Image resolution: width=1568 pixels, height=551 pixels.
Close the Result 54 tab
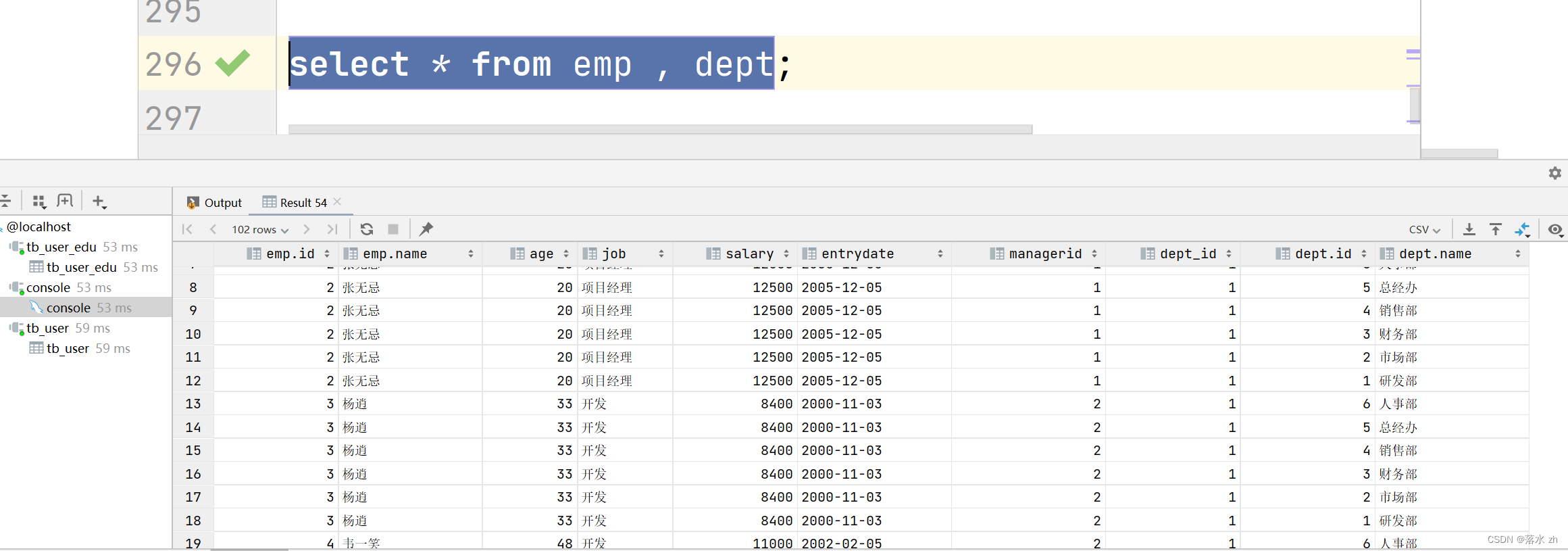[x=337, y=201]
